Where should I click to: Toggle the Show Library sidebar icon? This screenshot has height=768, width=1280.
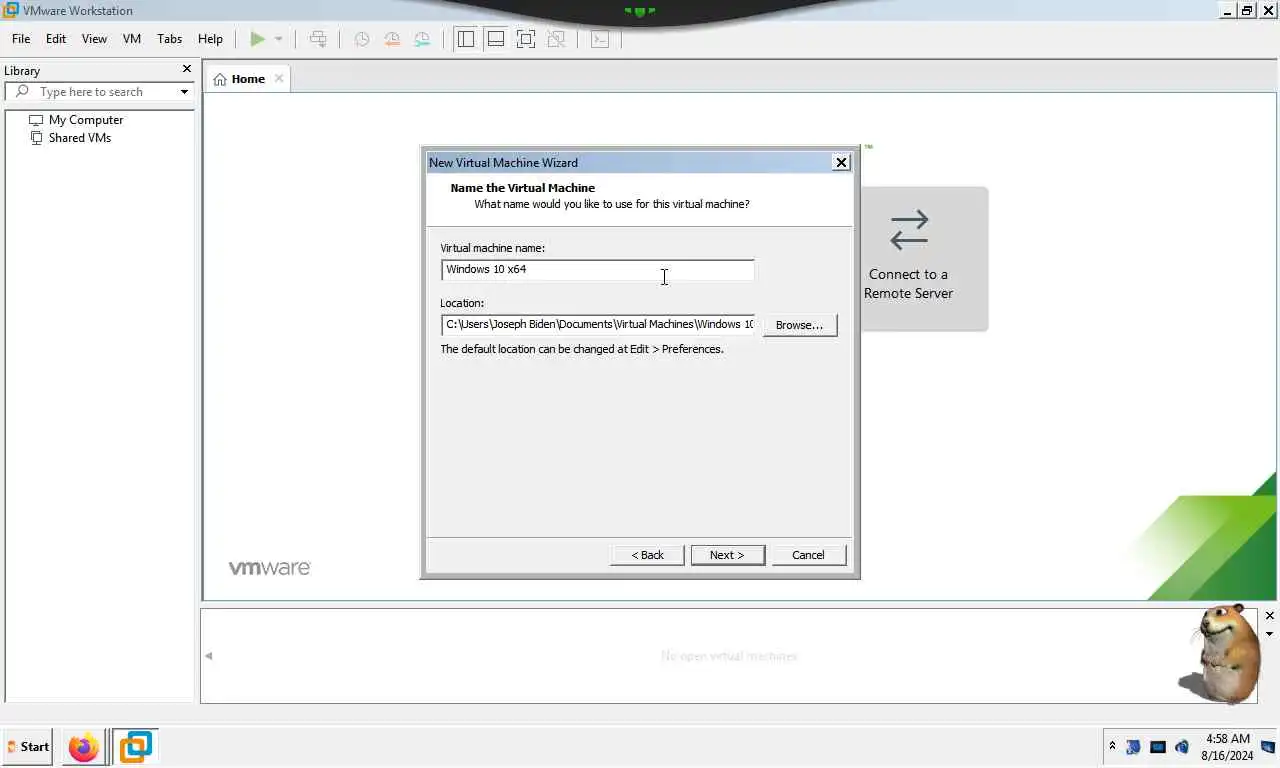[x=465, y=39]
